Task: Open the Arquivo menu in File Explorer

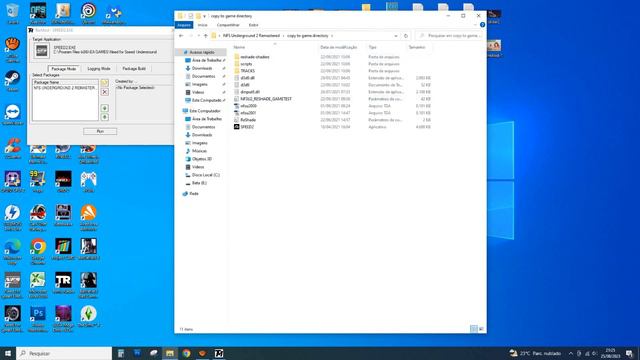Action: (x=184, y=25)
